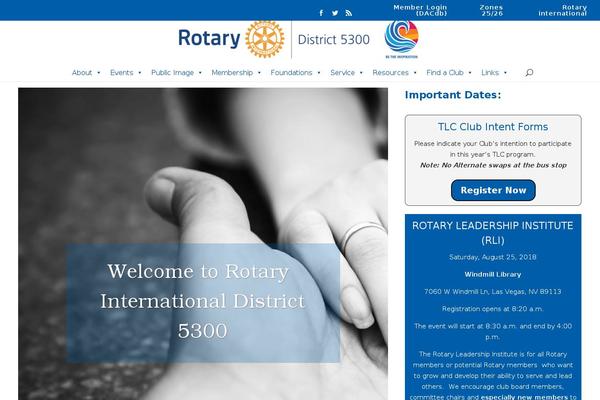Open the Rotary International link
Screen dimensions: 600x400
coord(562,10)
